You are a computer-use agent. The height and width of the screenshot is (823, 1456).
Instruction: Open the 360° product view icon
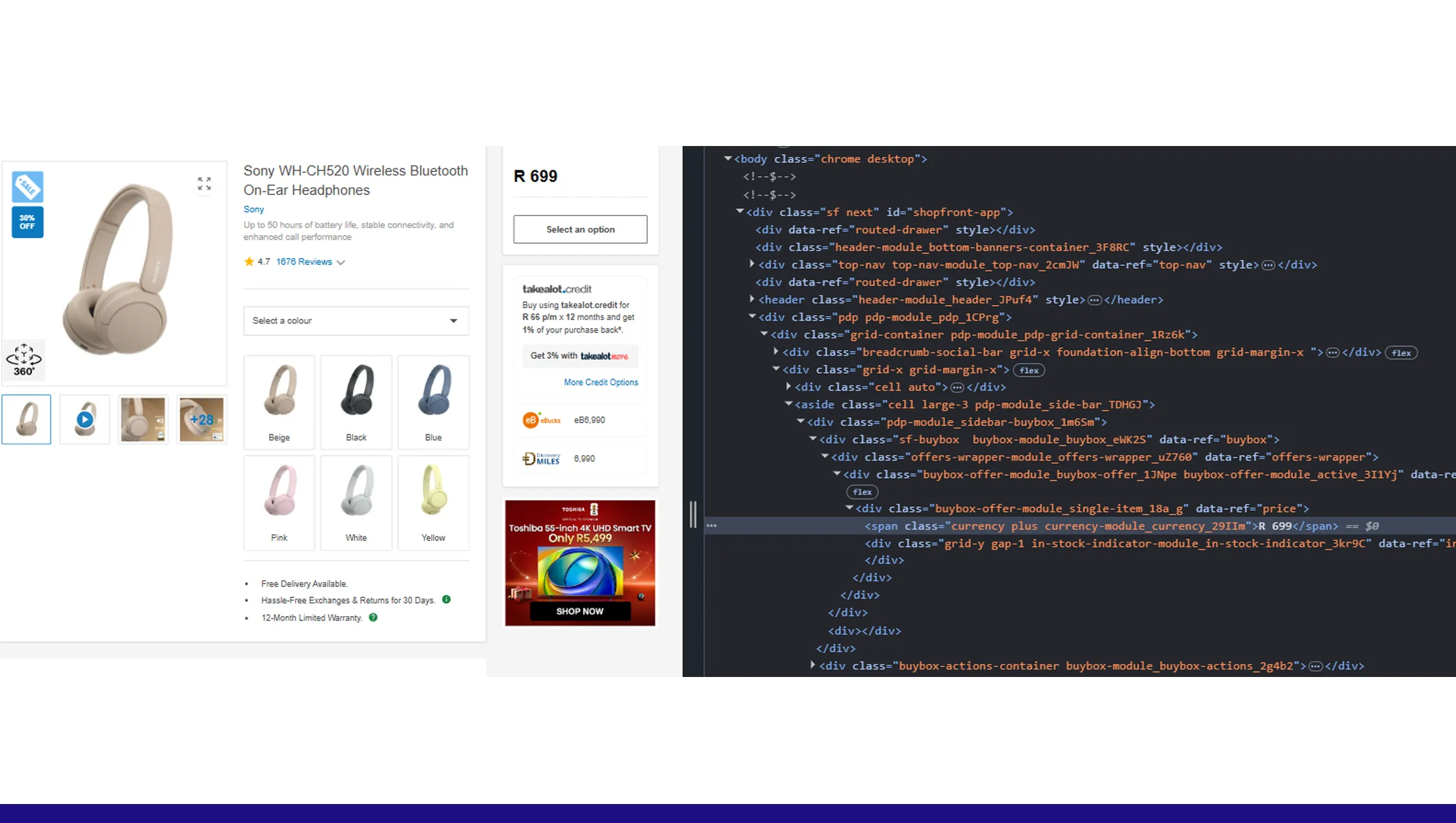(24, 359)
